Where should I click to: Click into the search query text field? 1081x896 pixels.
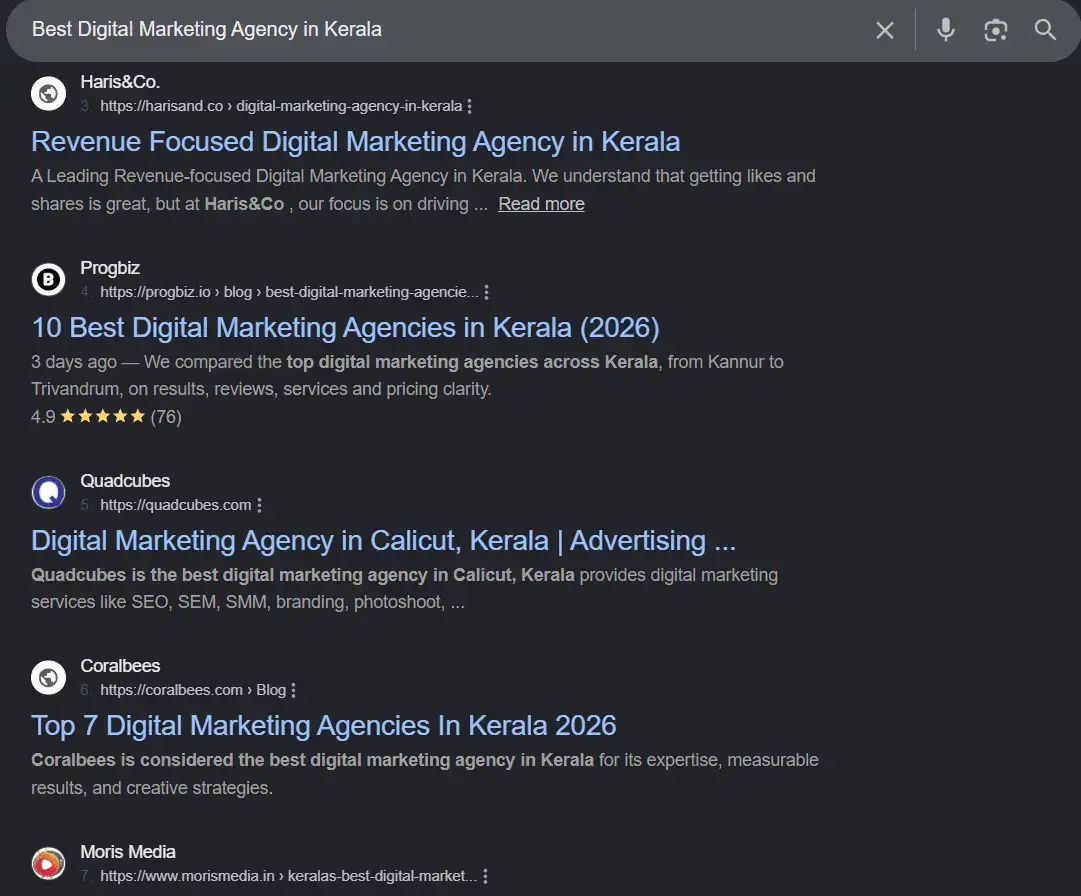pos(441,30)
